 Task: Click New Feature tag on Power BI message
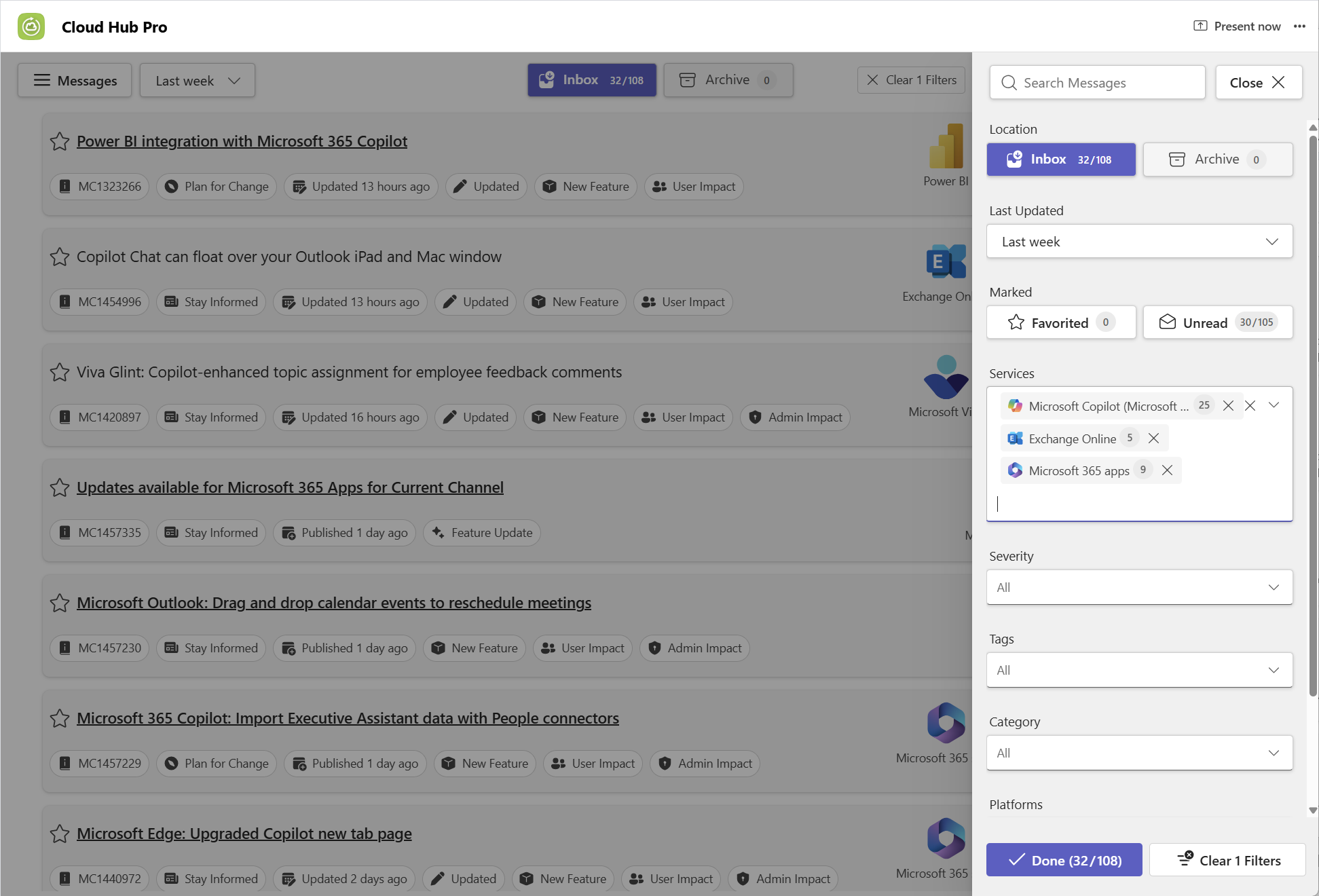coord(586,187)
